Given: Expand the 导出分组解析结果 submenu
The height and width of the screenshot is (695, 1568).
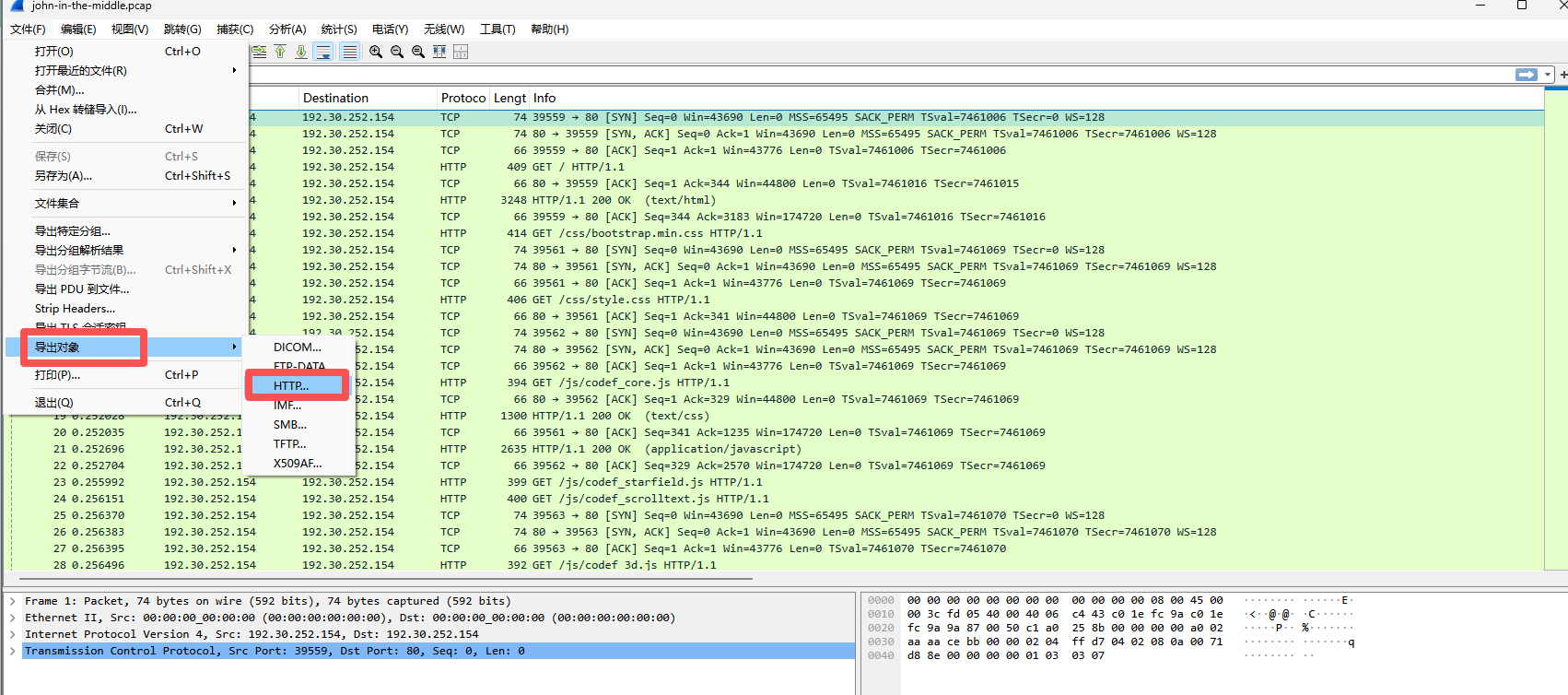Looking at the screenshot, I should coord(125,251).
